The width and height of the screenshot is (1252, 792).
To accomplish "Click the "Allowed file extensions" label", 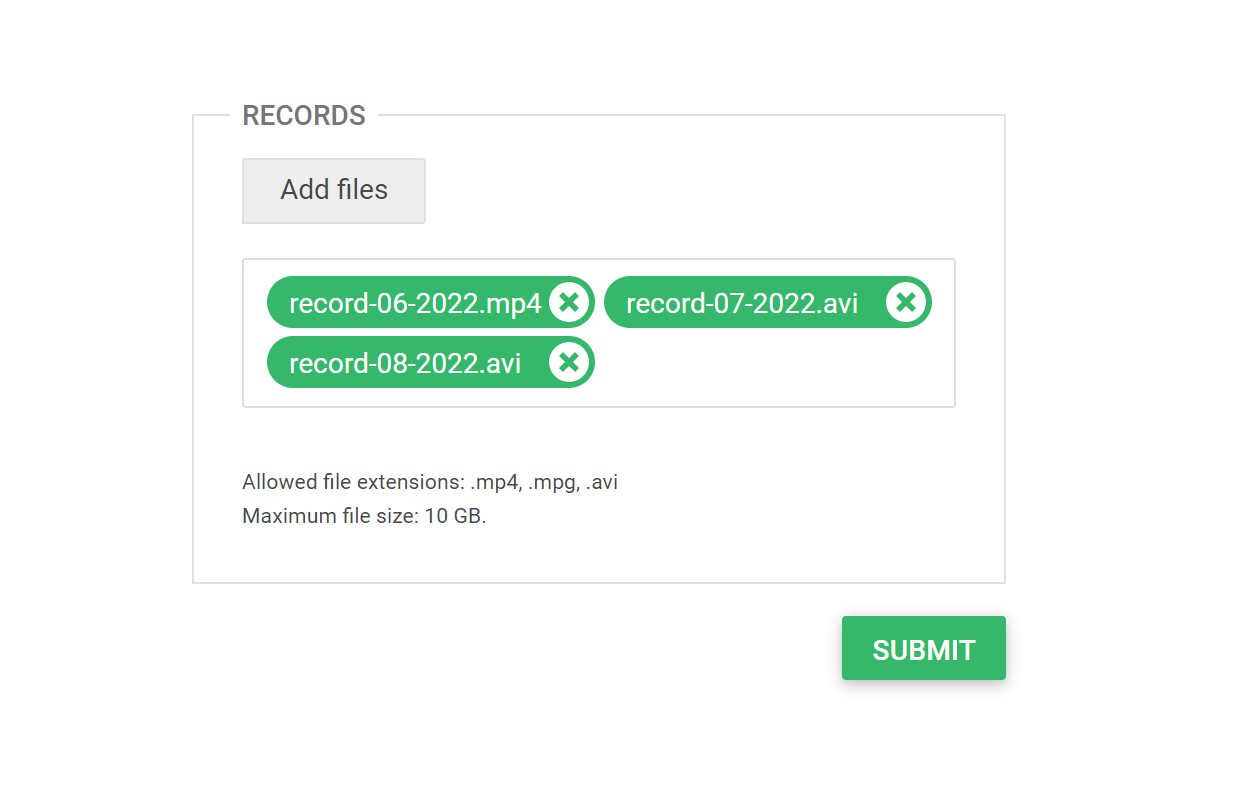I will point(353,482).
